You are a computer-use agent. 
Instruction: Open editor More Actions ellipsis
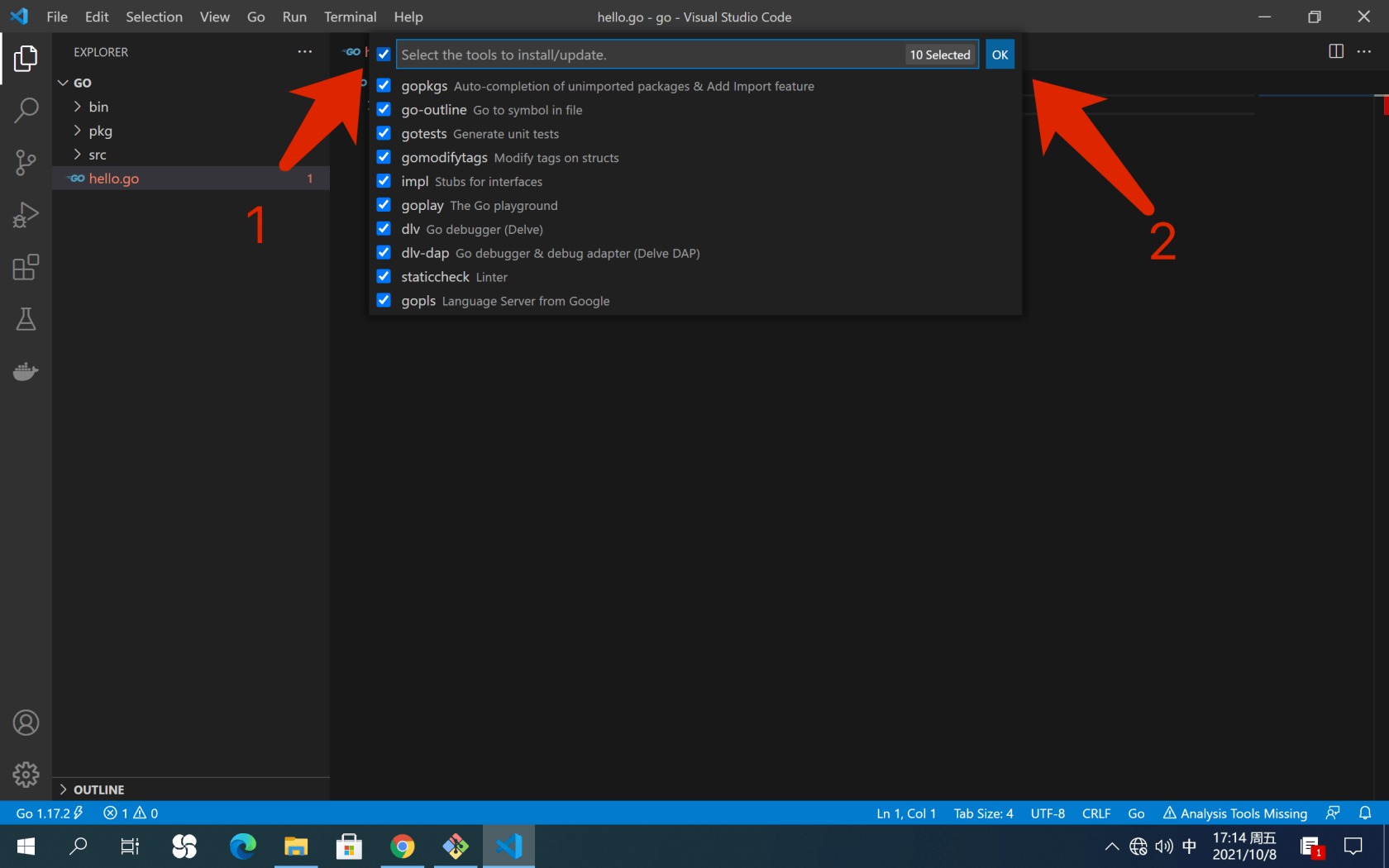click(x=1364, y=51)
